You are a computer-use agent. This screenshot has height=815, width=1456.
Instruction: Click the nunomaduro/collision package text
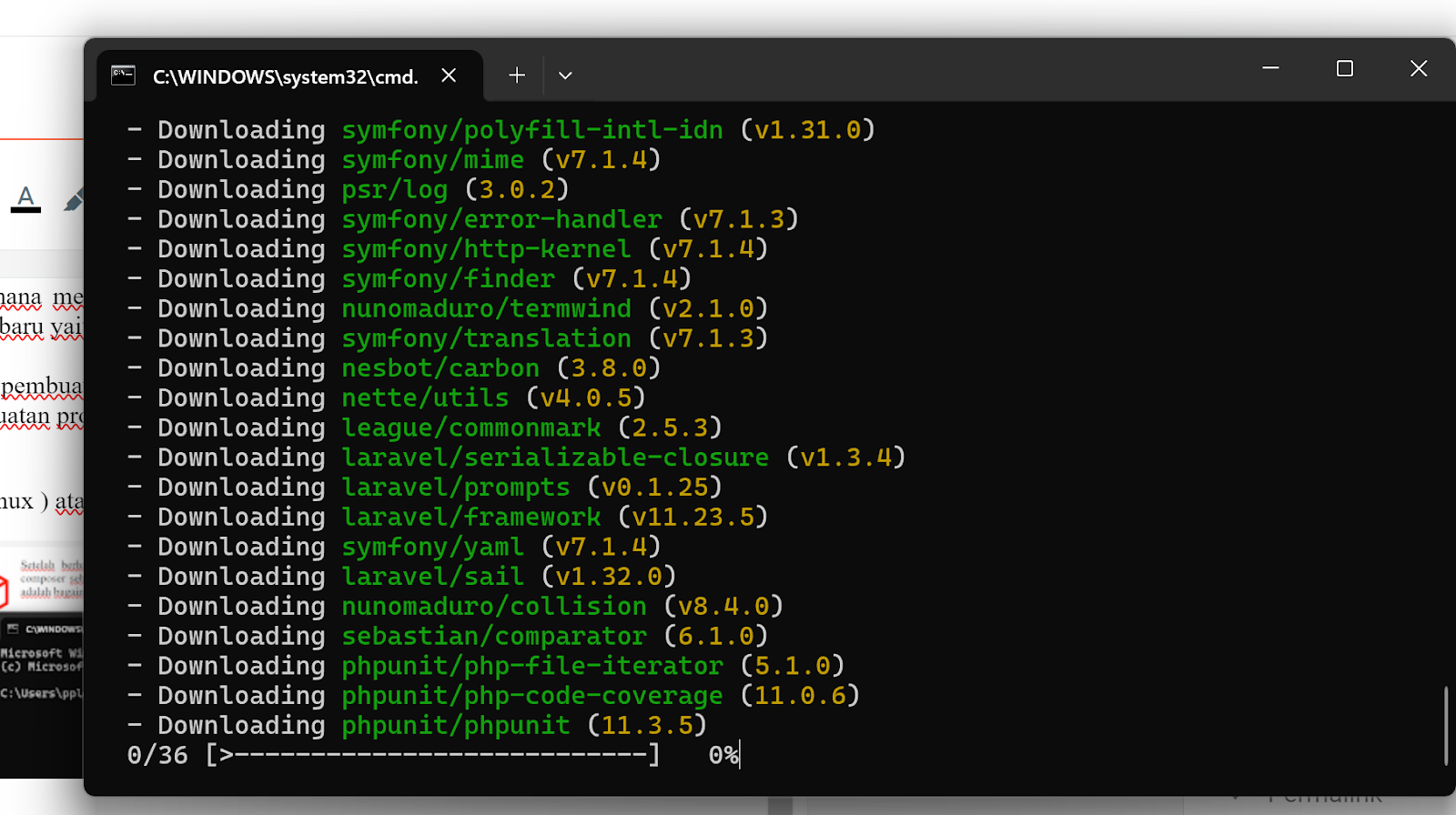click(494, 607)
